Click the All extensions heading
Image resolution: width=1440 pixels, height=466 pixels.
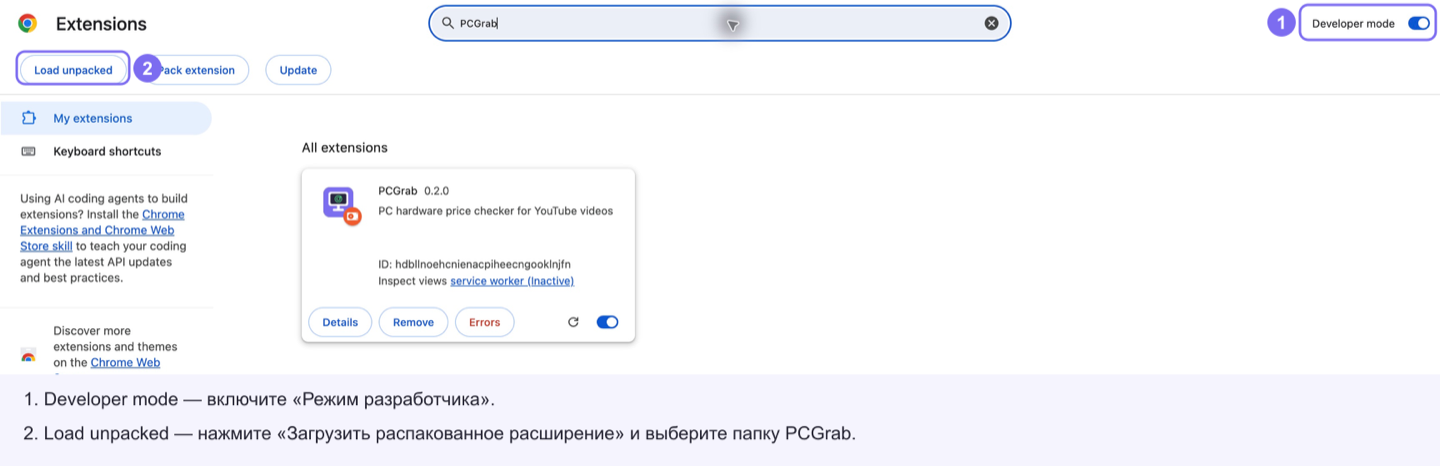(x=344, y=147)
